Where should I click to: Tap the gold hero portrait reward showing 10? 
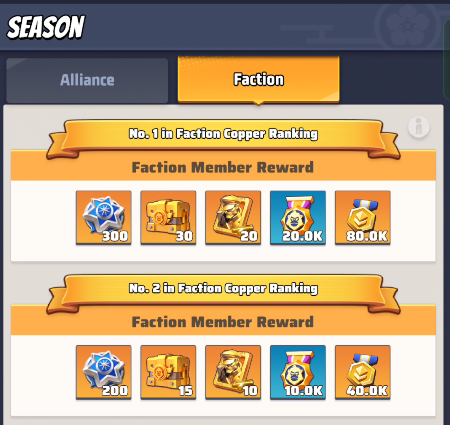pyautogui.click(x=233, y=372)
